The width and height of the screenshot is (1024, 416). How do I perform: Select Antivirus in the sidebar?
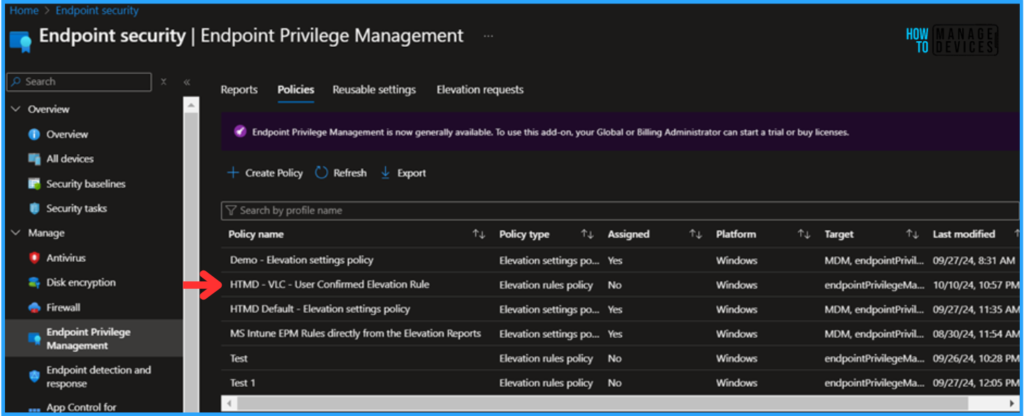point(66,258)
